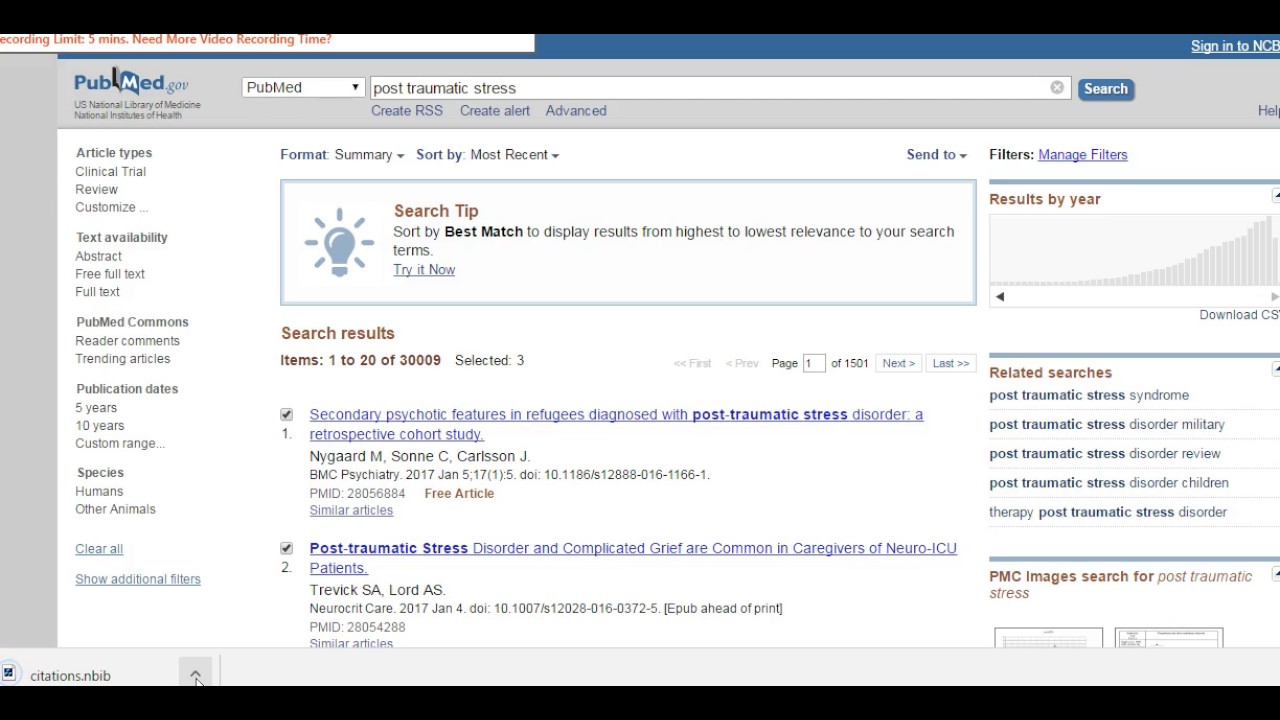Click the Clear all filters link

coord(99,549)
